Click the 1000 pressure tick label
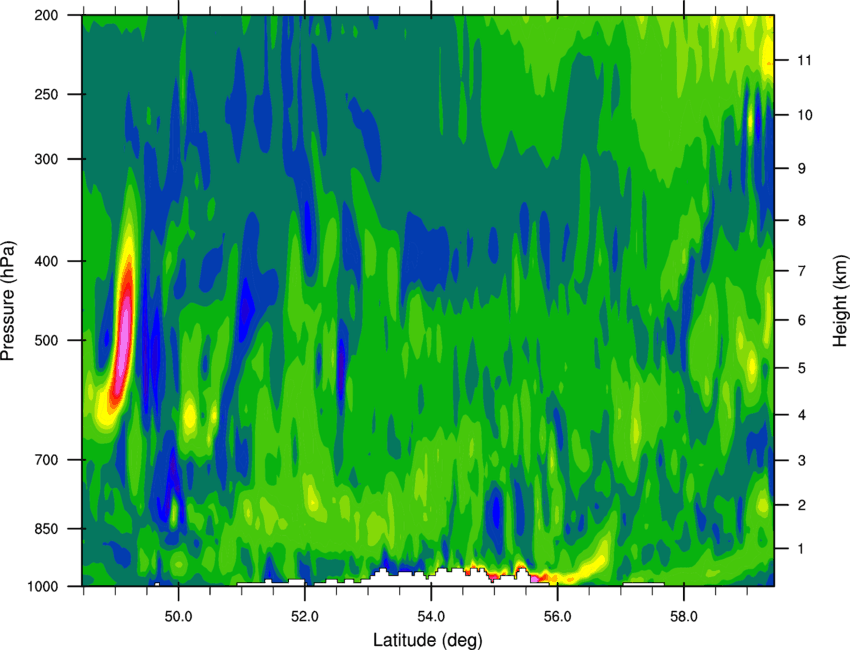 coord(43,586)
